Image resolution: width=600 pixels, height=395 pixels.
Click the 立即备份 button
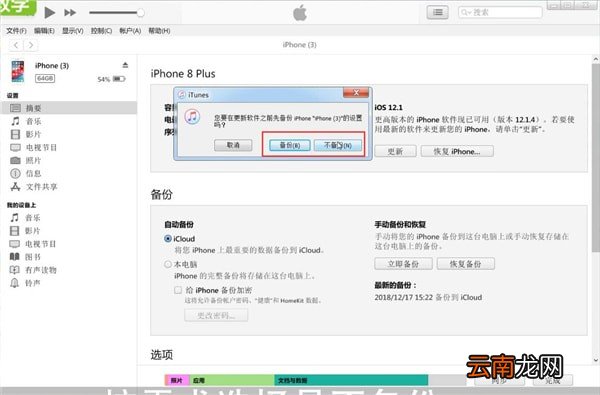point(403,264)
